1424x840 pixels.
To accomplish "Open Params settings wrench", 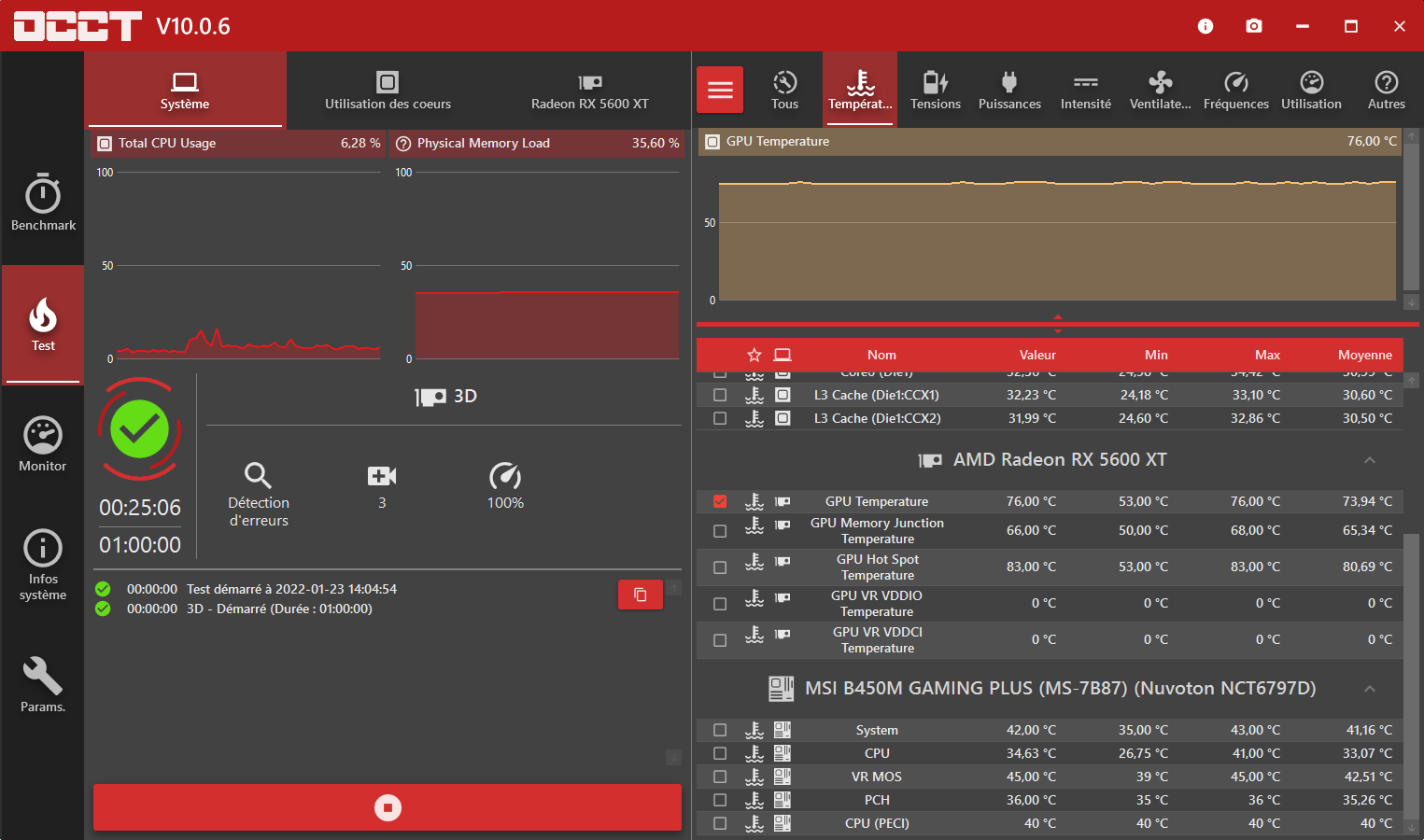I will pos(43,684).
